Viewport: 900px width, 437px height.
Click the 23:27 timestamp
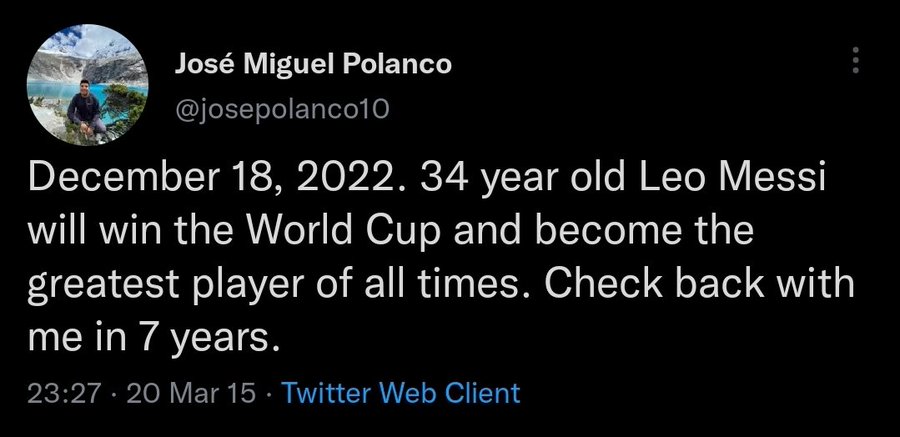pos(63,393)
